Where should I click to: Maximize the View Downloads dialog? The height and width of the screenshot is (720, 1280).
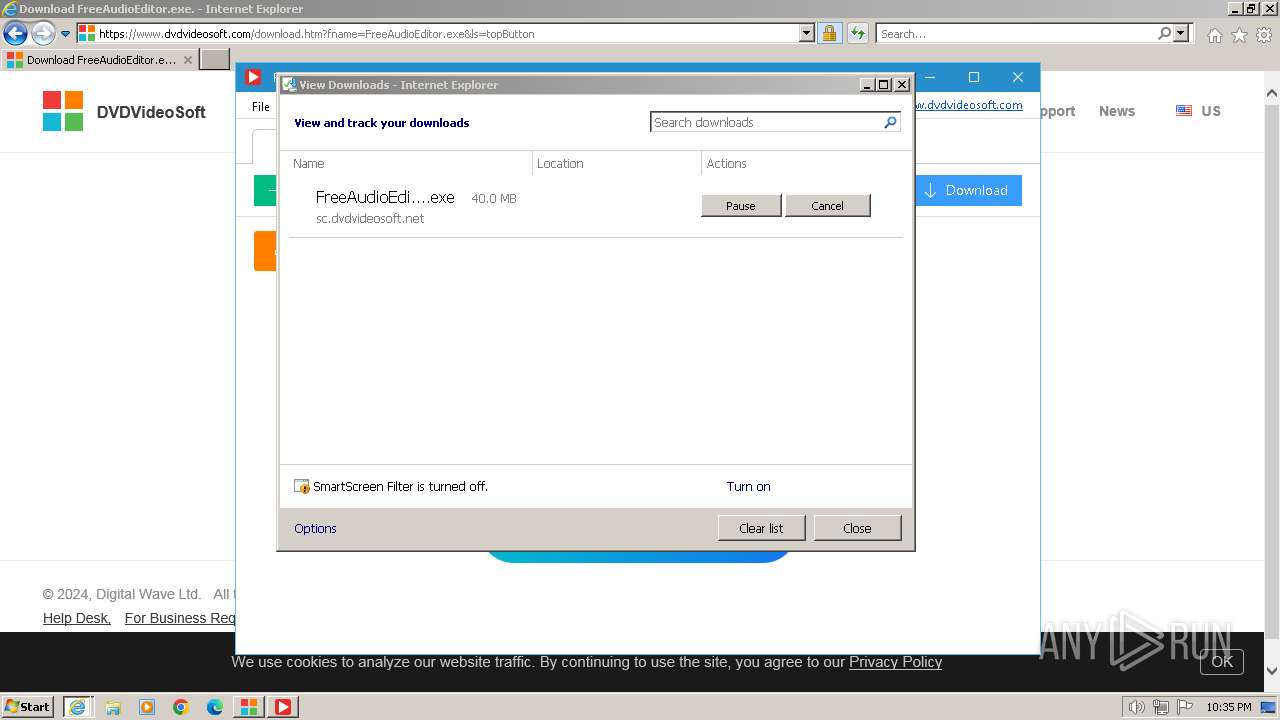[x=884, y=85]
